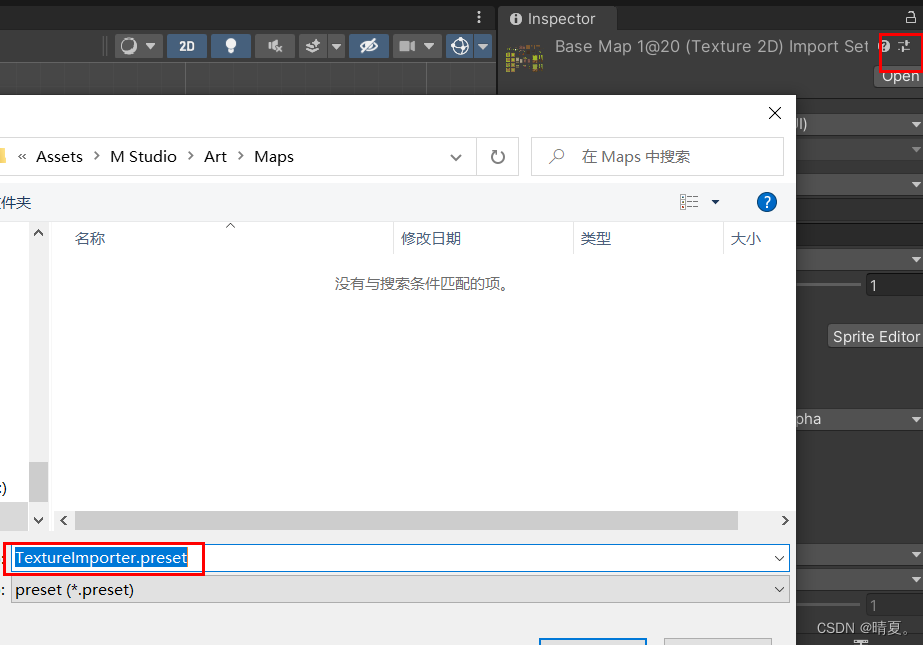
Task: Open help reference icon in Inspector
Action: click(x=885, y=46)
